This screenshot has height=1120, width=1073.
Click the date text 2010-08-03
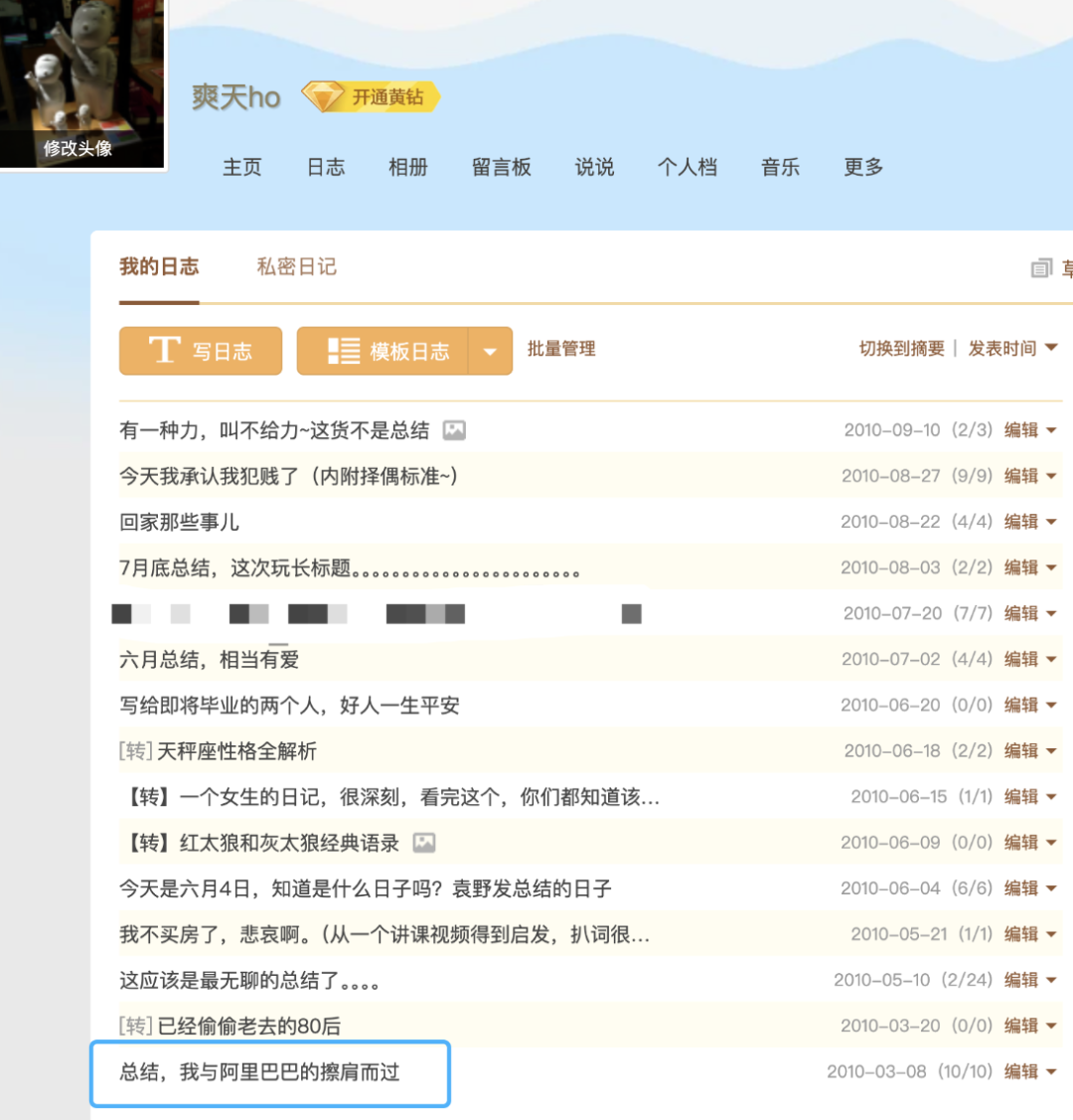(890, 567)
